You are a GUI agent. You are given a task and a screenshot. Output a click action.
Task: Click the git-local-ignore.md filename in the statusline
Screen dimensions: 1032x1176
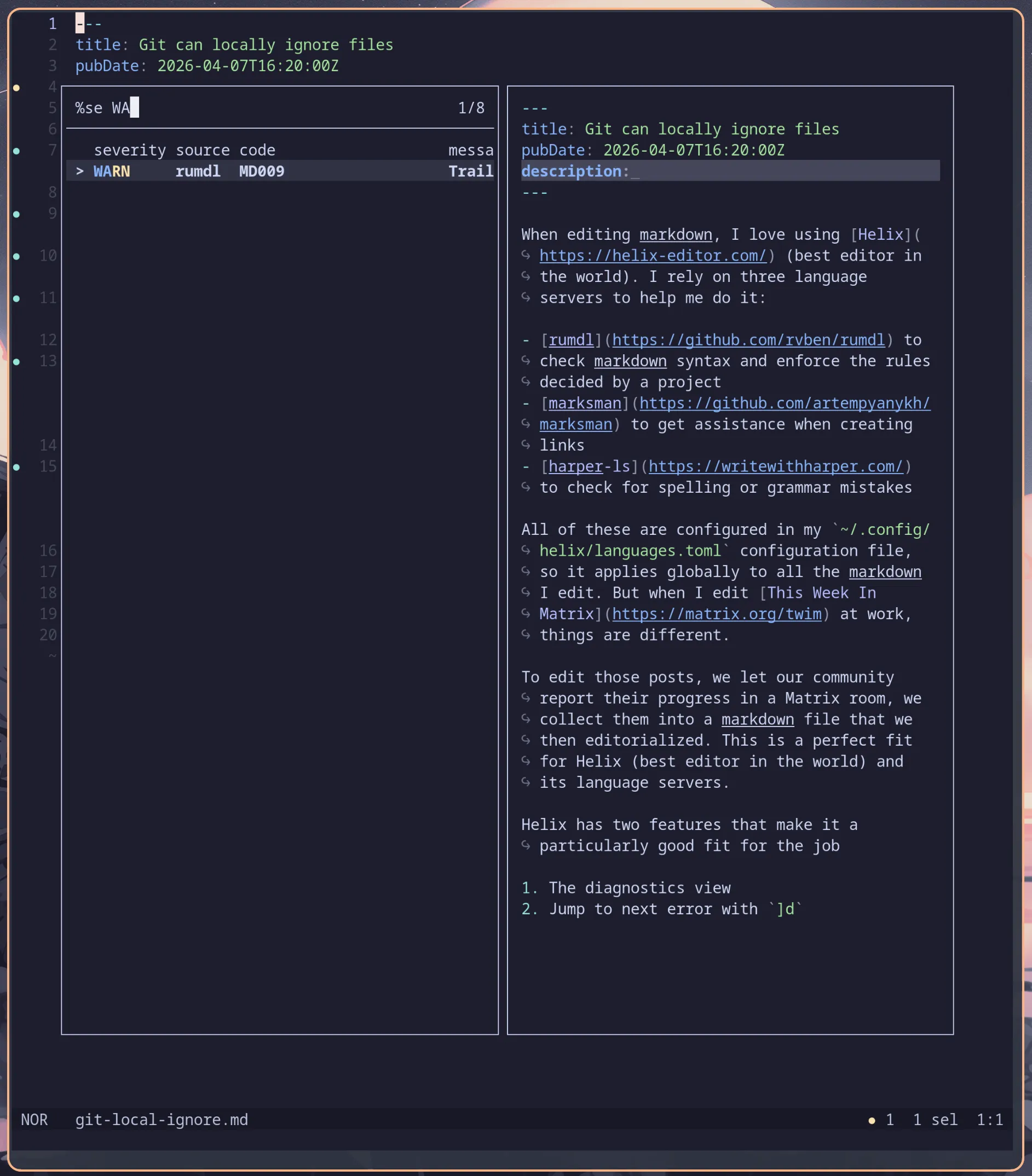tap(162, 1120)
